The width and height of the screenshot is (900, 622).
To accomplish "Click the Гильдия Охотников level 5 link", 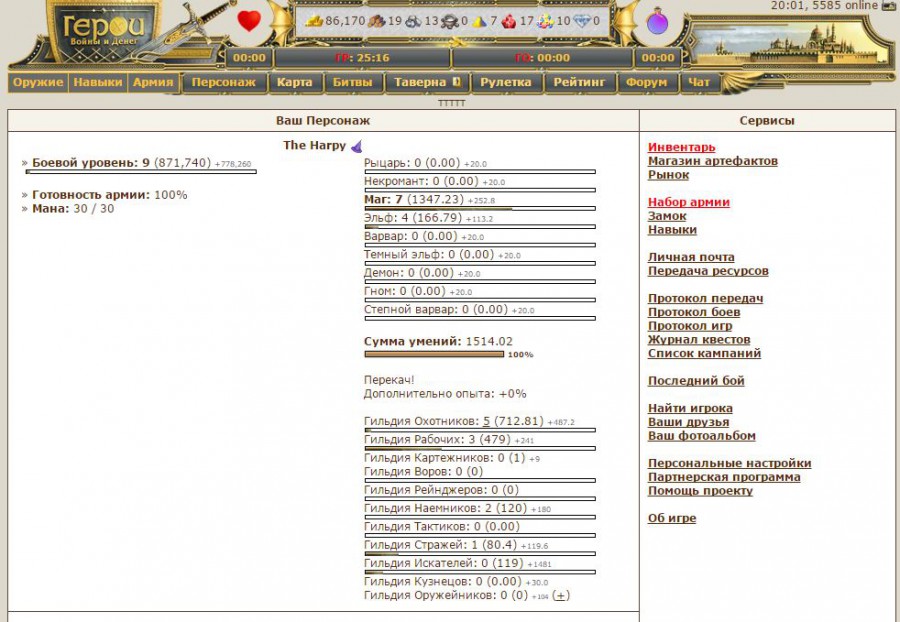I will [x=486, y=422].
